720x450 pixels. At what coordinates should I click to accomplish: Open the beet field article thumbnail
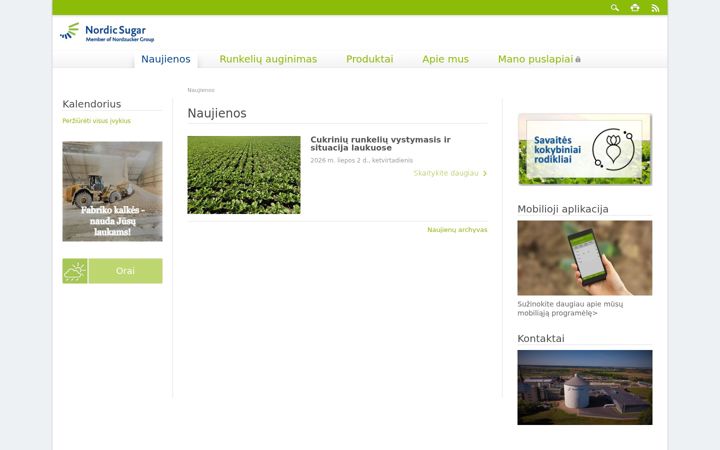point(244,175)
